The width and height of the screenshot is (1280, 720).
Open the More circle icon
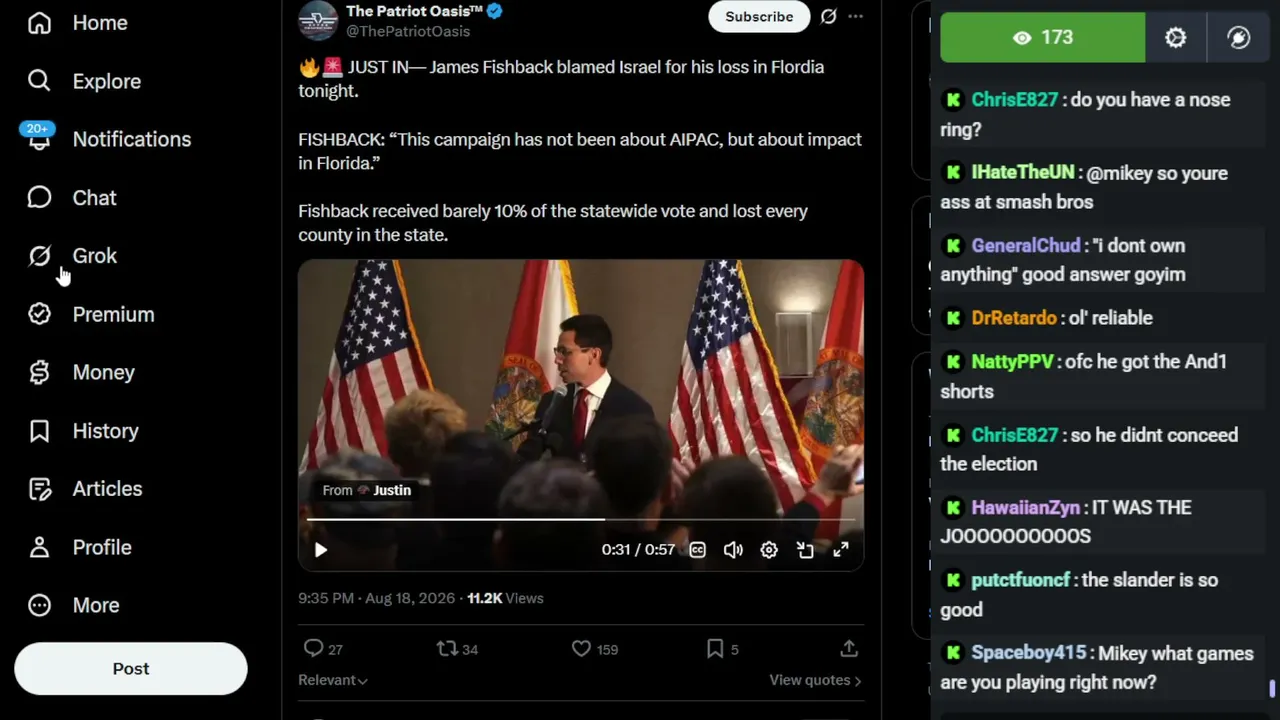click(x=39, y=605)
